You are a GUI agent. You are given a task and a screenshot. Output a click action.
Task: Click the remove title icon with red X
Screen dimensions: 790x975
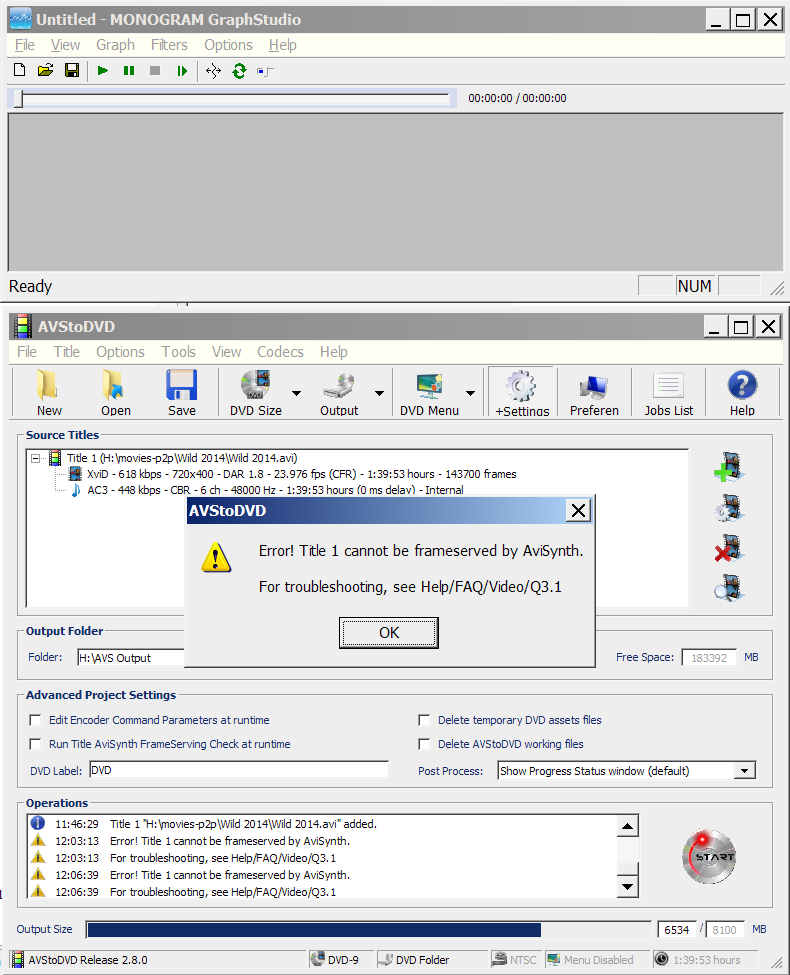pyautogui.click(x=729, y=548)
